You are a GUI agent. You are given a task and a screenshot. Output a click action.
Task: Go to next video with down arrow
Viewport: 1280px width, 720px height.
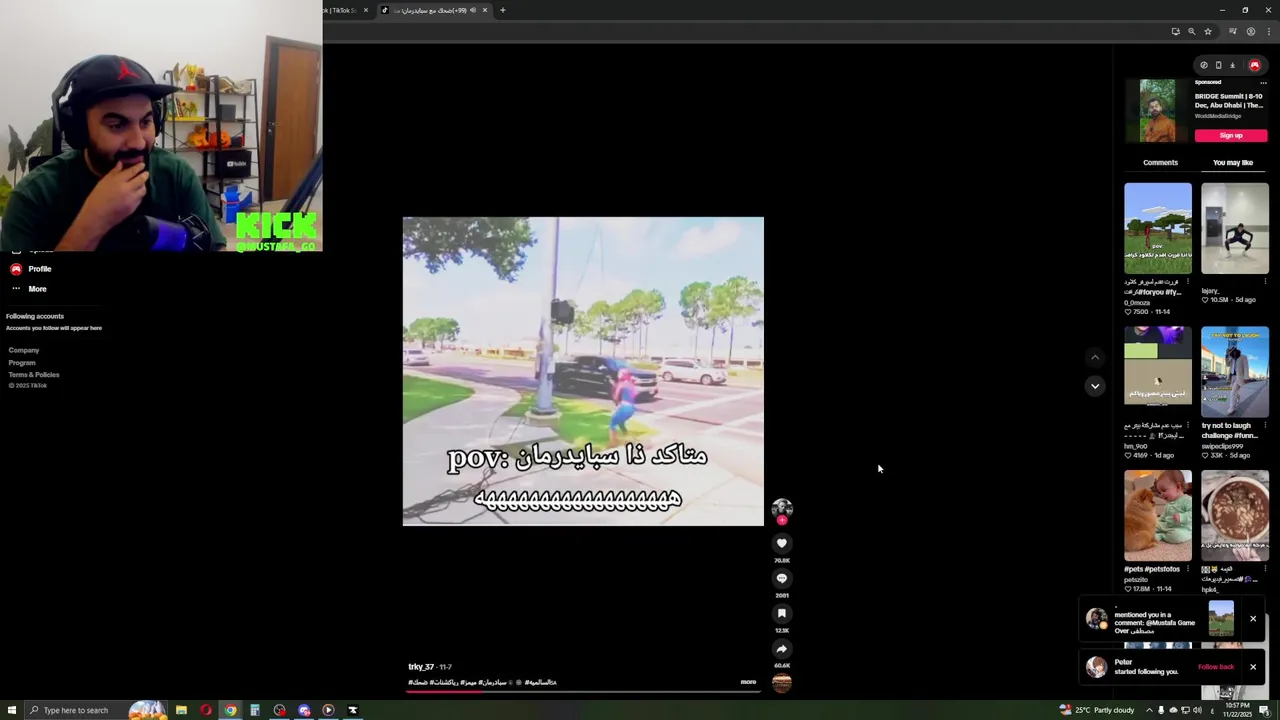coord(1095,386)
